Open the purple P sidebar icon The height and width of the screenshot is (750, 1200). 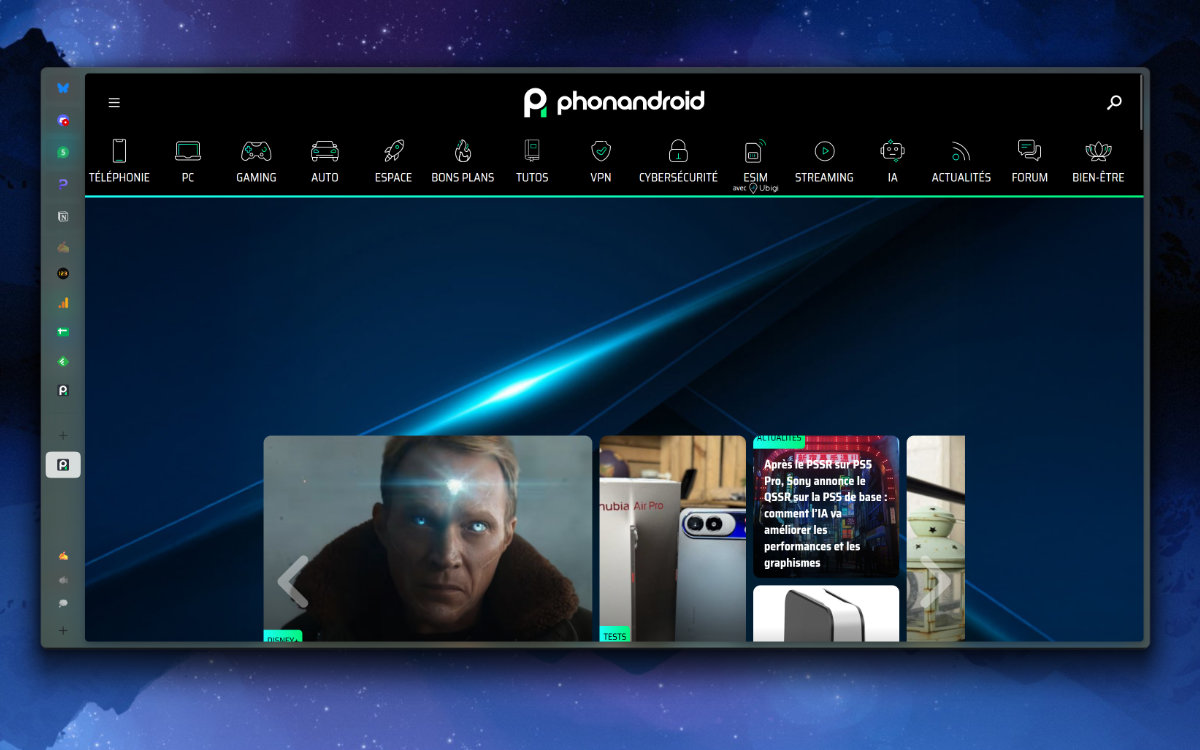pos(63,184)
